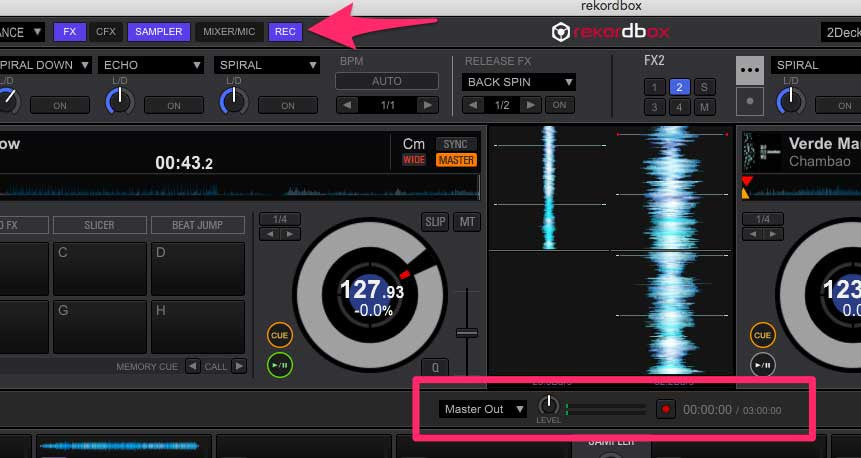Toggle the REC panel button

click(285, 32)
